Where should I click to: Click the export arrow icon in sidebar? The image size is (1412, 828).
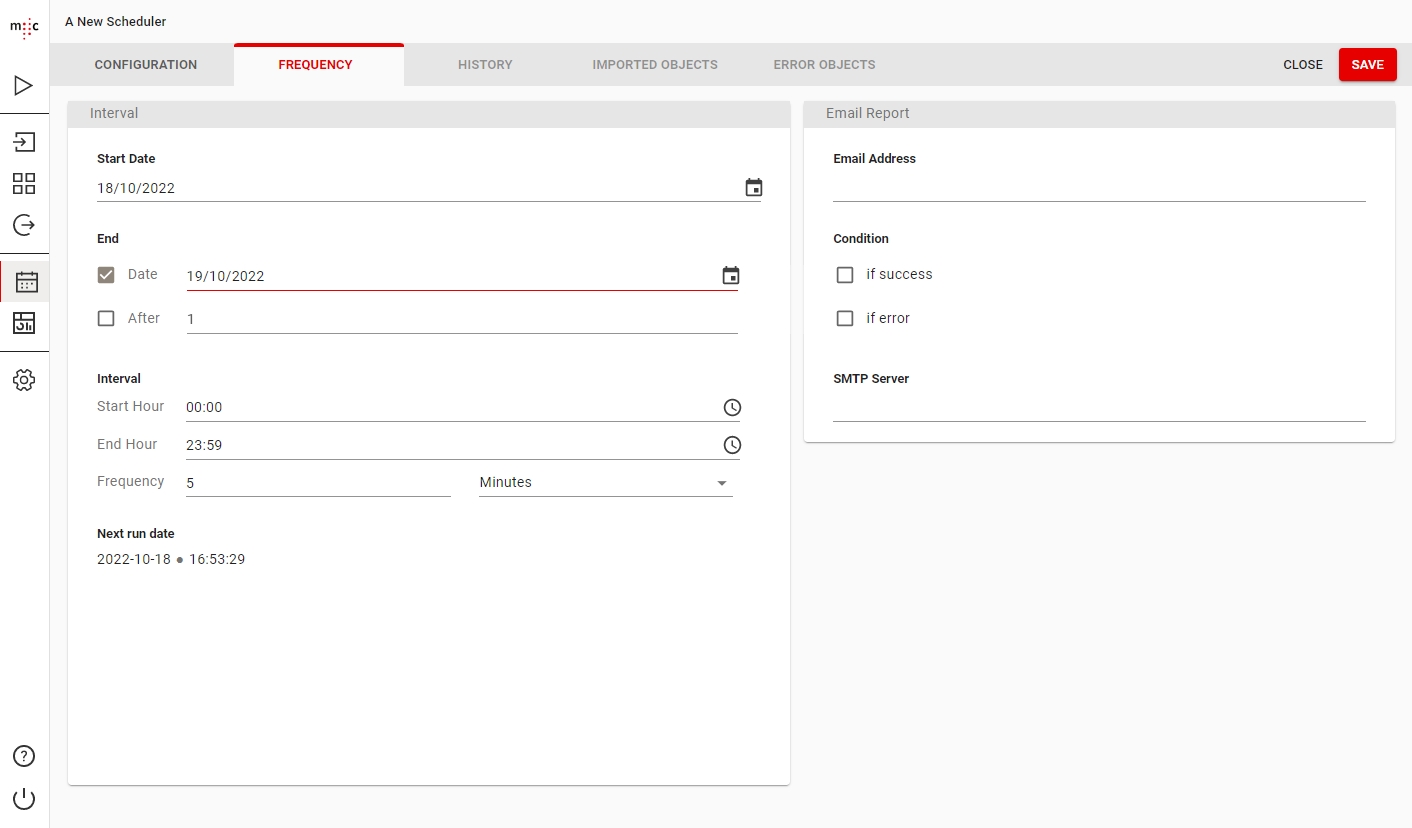(24, 225)
